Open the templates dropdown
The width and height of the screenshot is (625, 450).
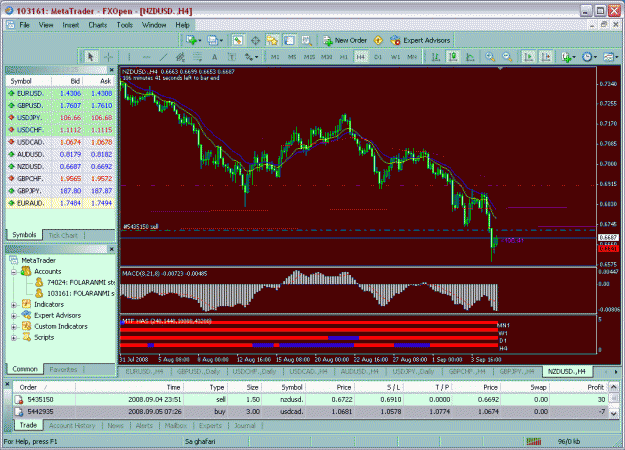coord(610,57)
